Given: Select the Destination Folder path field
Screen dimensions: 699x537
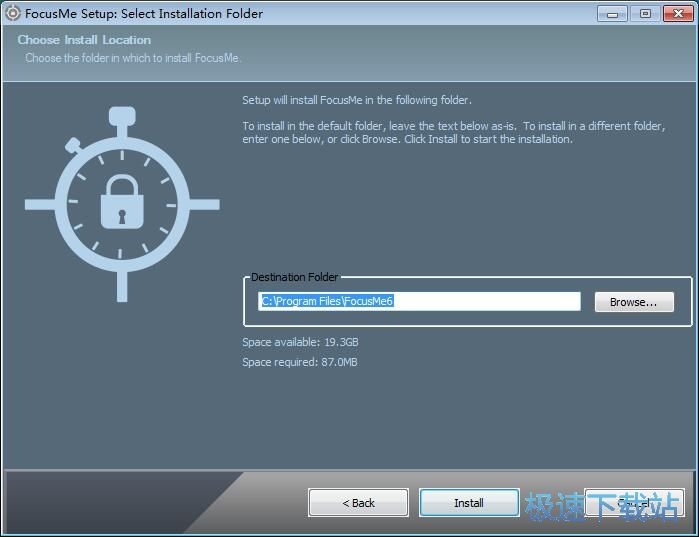Looking at the screenshot, I should click(x=419, y=302).
